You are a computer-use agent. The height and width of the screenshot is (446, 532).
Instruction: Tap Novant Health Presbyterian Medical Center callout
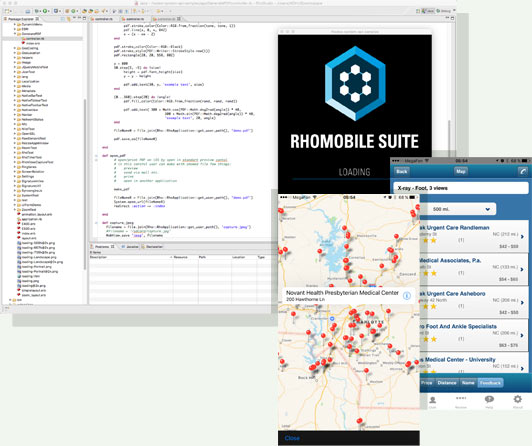[348, 296]
